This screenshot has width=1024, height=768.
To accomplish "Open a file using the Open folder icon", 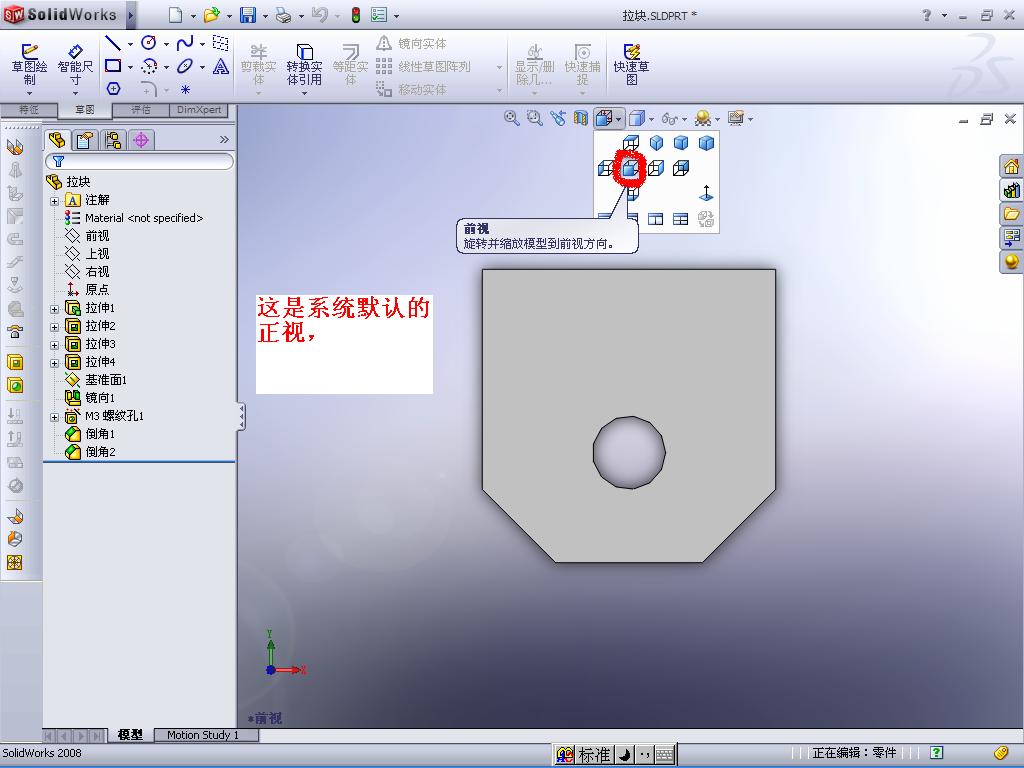I will click(x=211, y=15).
